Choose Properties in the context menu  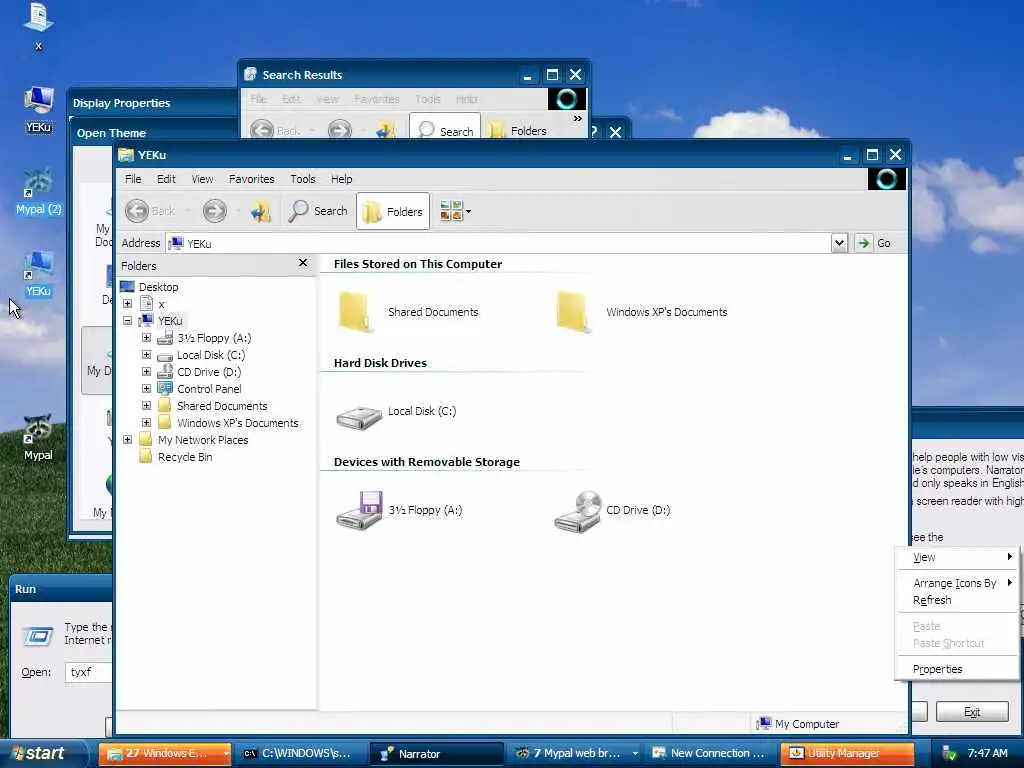pos(957,669)
